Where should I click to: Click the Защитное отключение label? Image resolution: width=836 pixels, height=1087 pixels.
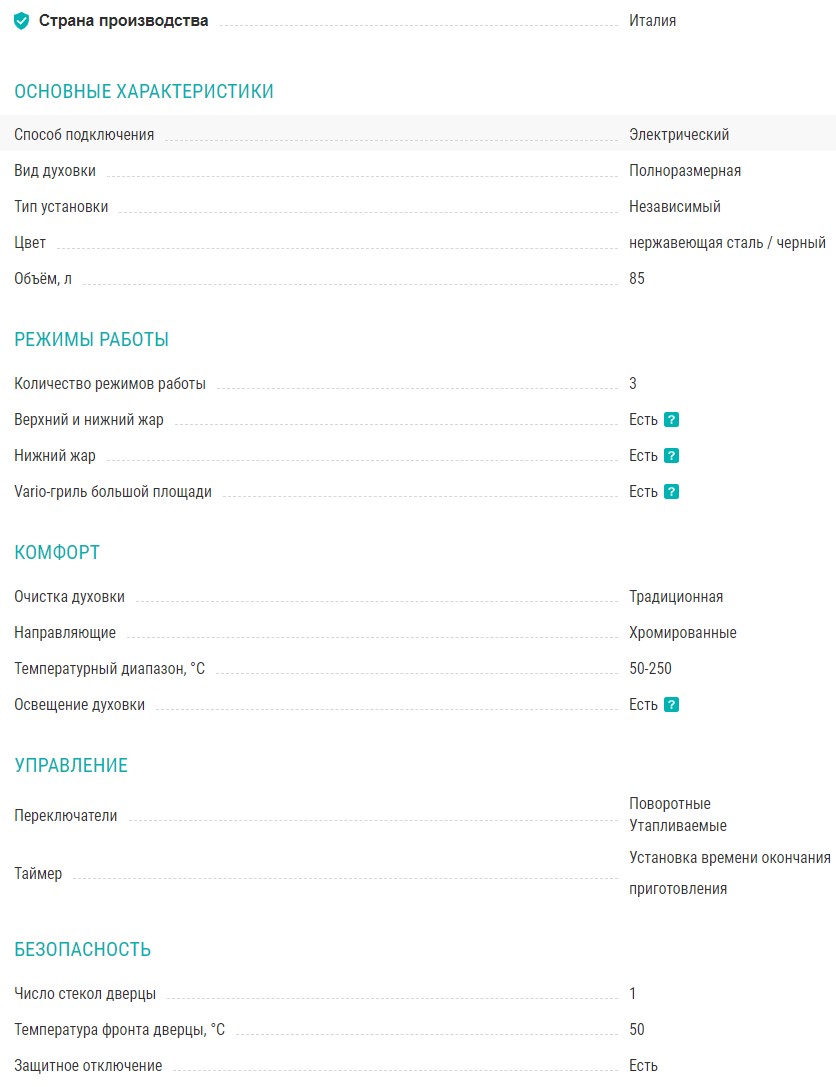(x=88, y=1066)
